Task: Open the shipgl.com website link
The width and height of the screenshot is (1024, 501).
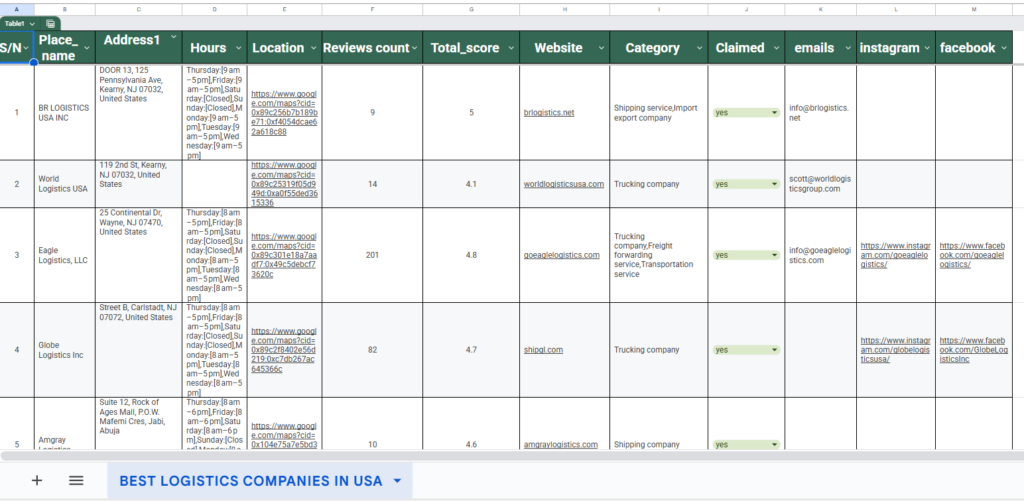Action: tap(543, 349)
